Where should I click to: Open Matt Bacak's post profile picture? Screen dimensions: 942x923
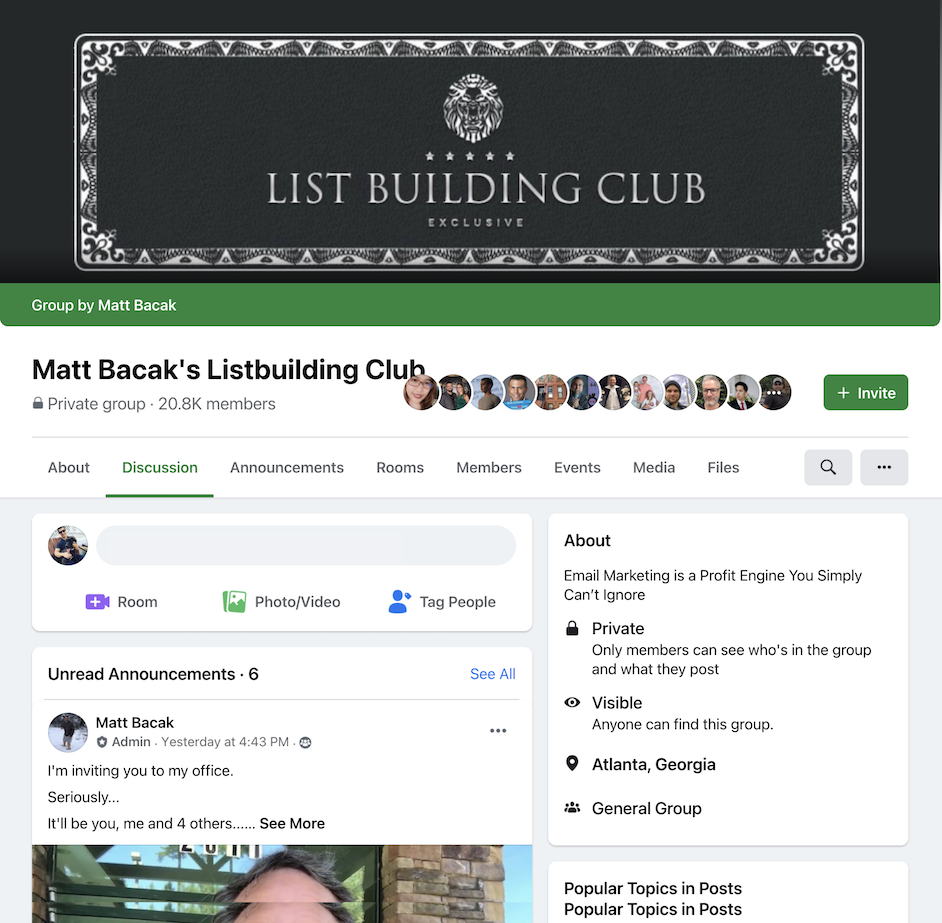tap(68, 733)
